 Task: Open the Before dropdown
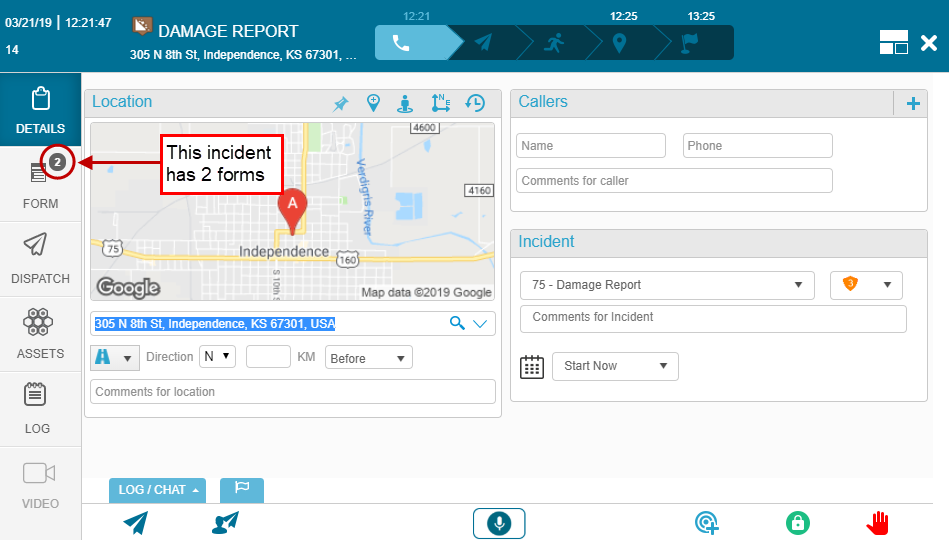pos(369,358)
